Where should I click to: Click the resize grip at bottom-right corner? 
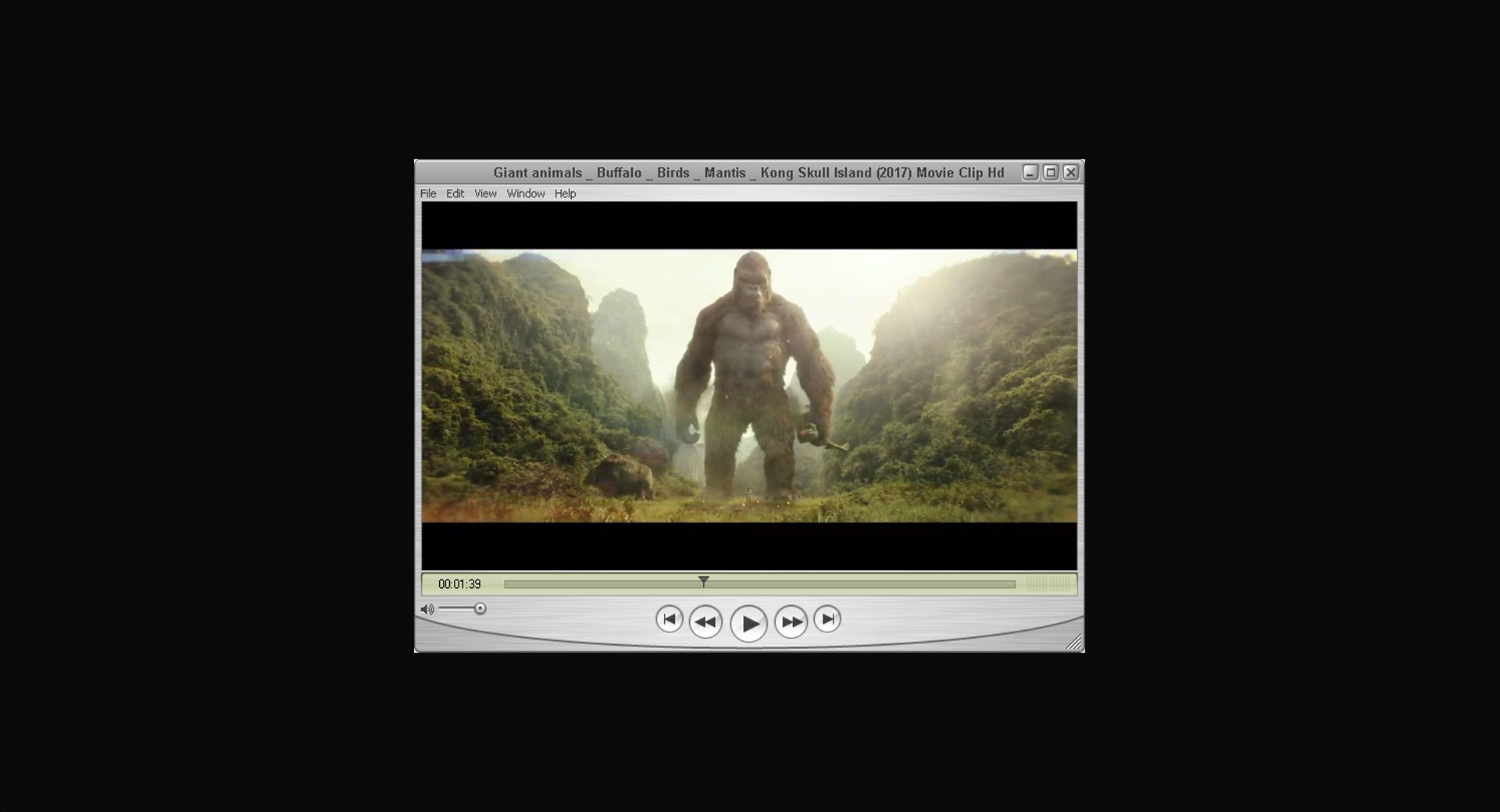point(1076,642)
